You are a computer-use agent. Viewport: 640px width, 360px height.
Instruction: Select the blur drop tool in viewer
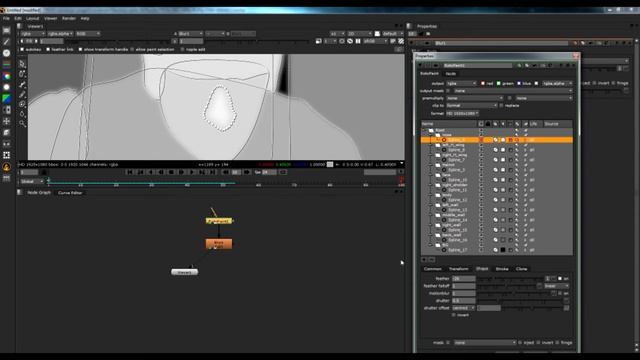(x=22, y=114)
